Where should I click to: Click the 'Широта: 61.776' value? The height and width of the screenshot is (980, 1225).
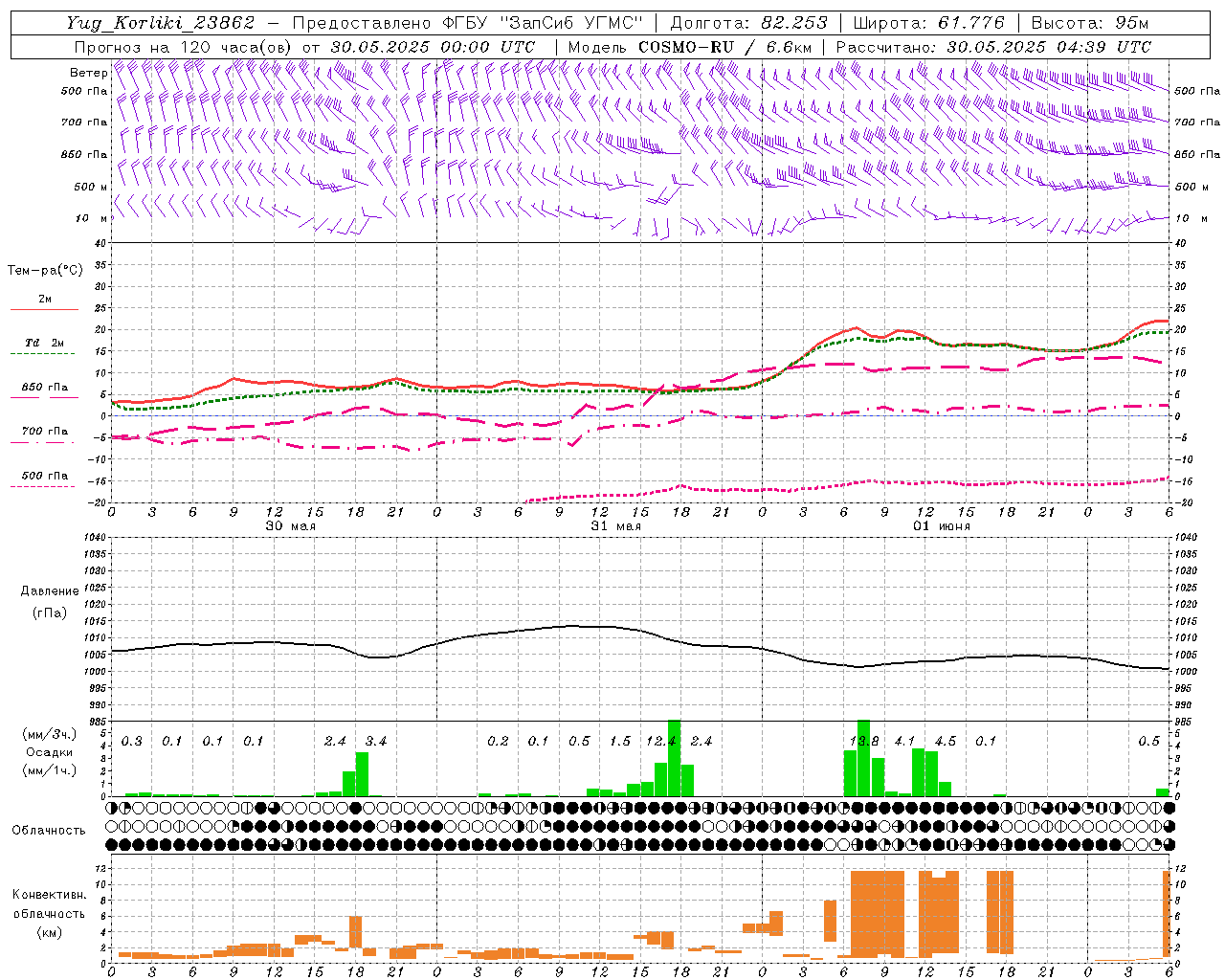point(928,23)
